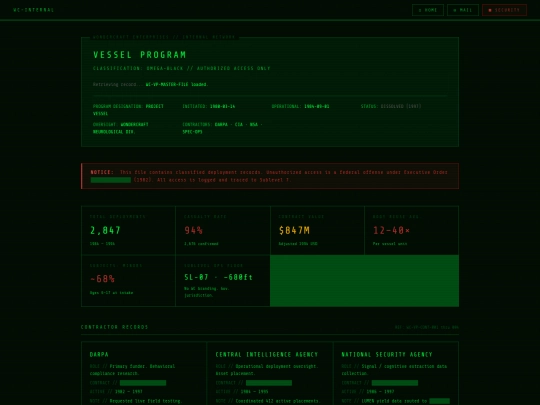Open the HOME navigation button
The height and width of the screenshot is (405, 540).
point(428,10)
